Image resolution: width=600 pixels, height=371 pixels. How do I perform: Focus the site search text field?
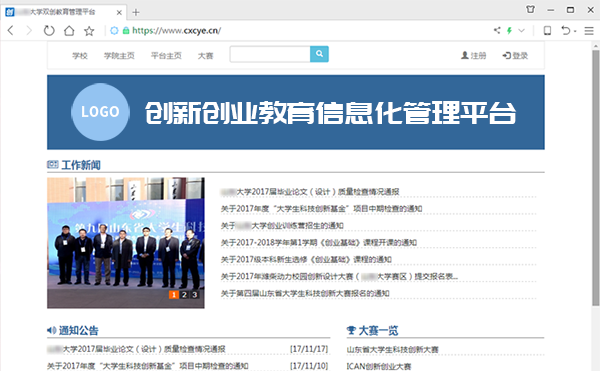click(270, 54)
